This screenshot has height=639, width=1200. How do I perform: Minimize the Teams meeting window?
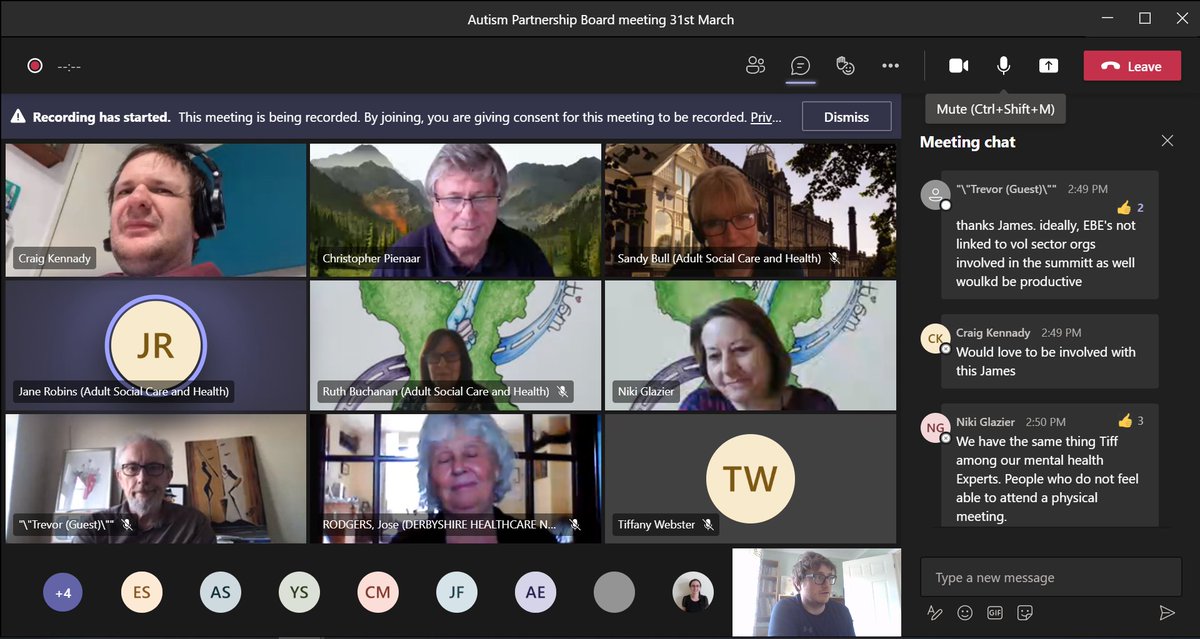(x=1105, y=18)
